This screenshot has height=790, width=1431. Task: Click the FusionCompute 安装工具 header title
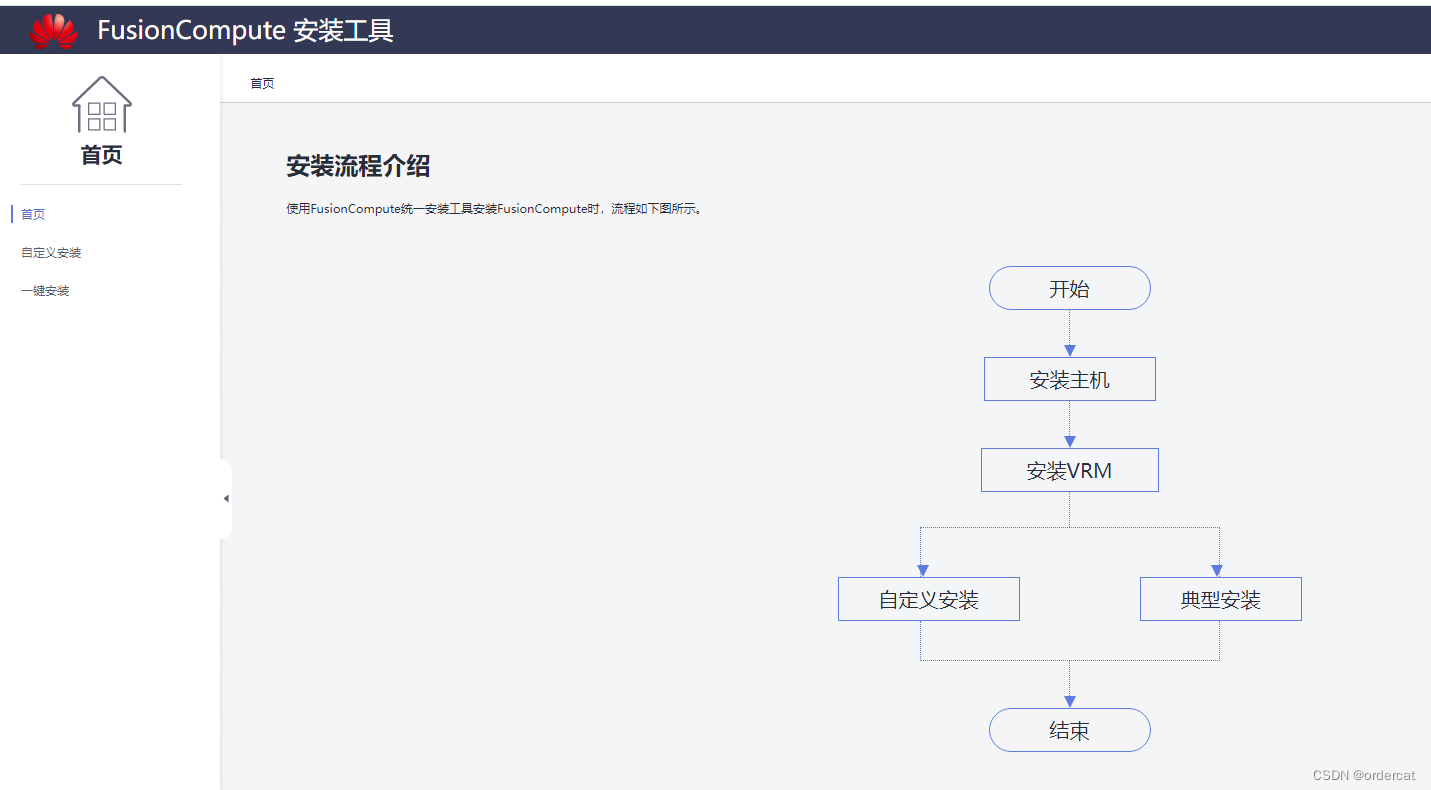coord(245,31)
